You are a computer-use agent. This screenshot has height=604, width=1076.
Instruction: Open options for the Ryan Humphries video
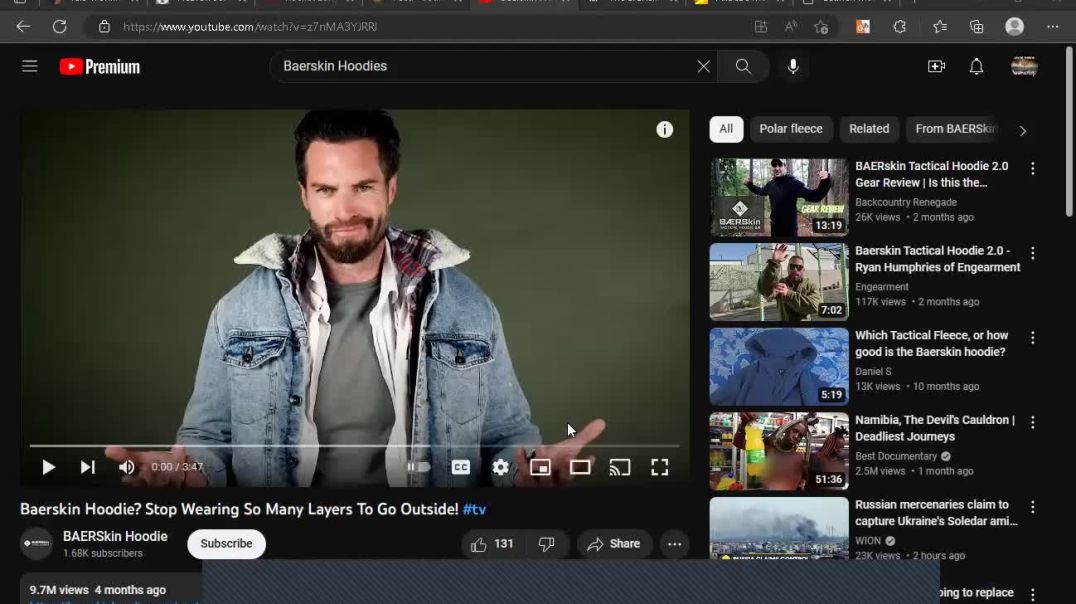pyautogui.click(x=1033, y=253)
